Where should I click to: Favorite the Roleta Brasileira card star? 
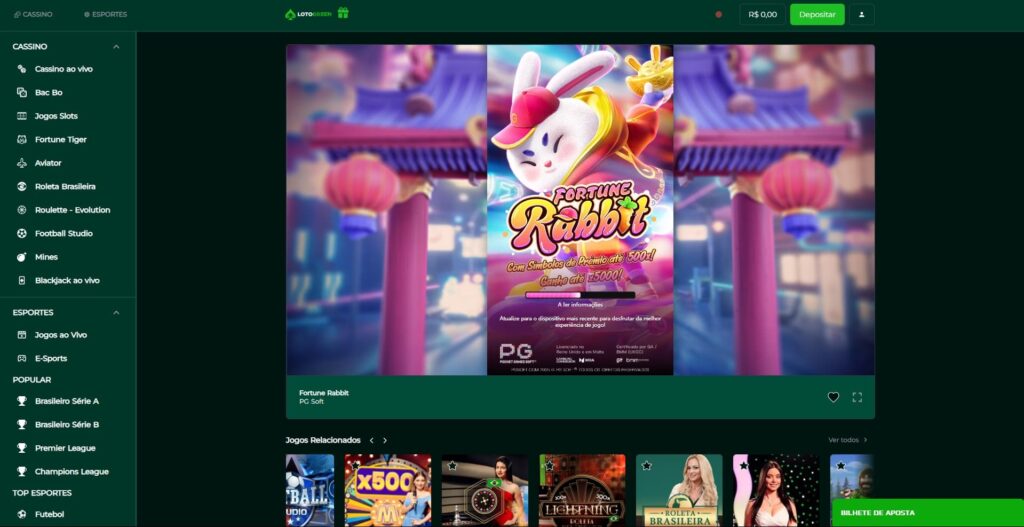pyautogui.click(x=647, y=466)
